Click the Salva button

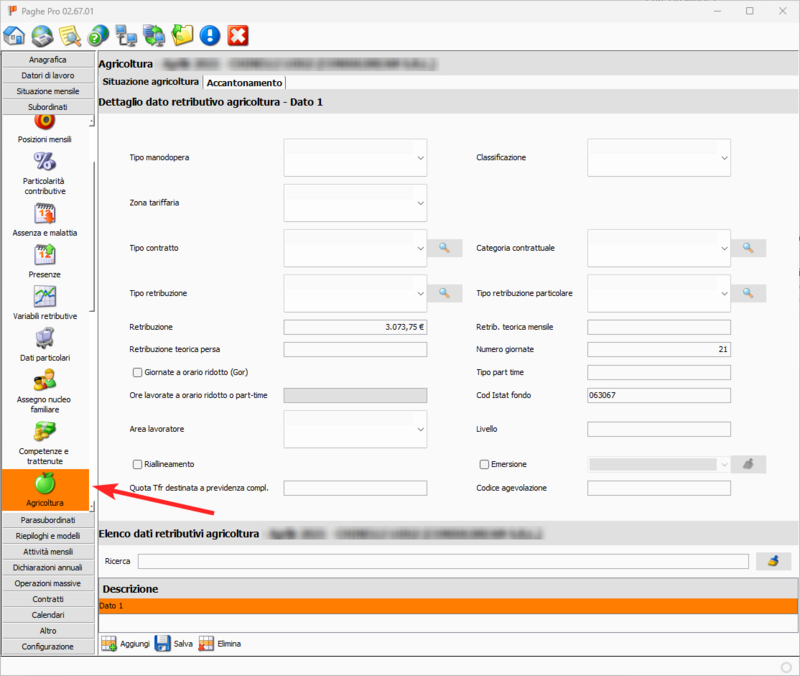(x=173, y=643)
